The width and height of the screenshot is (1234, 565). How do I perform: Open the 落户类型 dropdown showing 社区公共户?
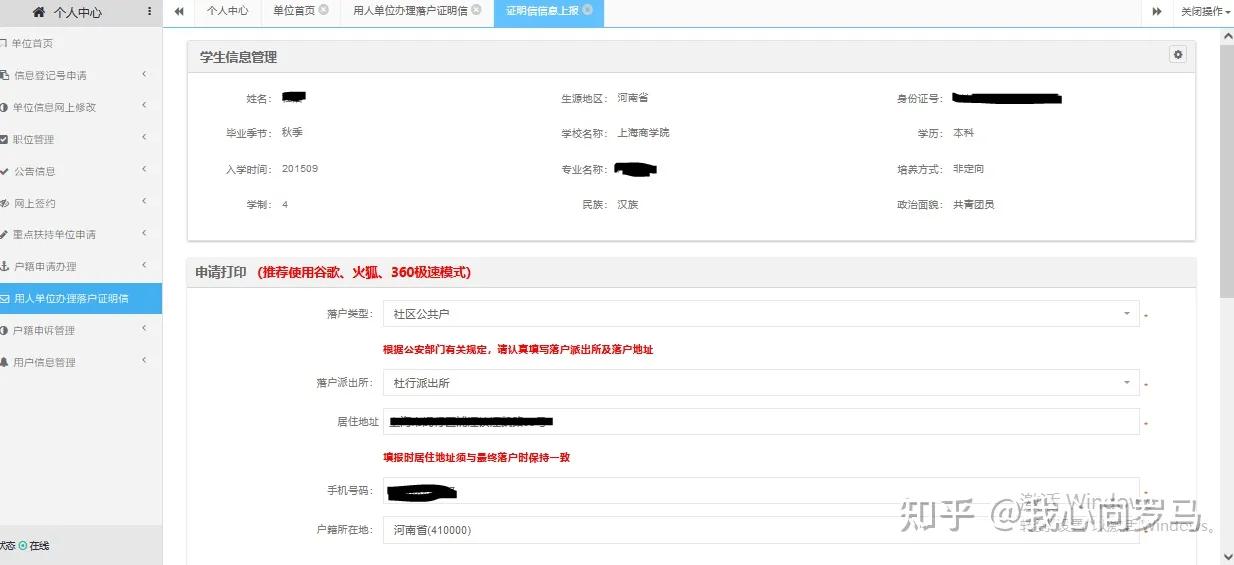(x=761, y=314)
